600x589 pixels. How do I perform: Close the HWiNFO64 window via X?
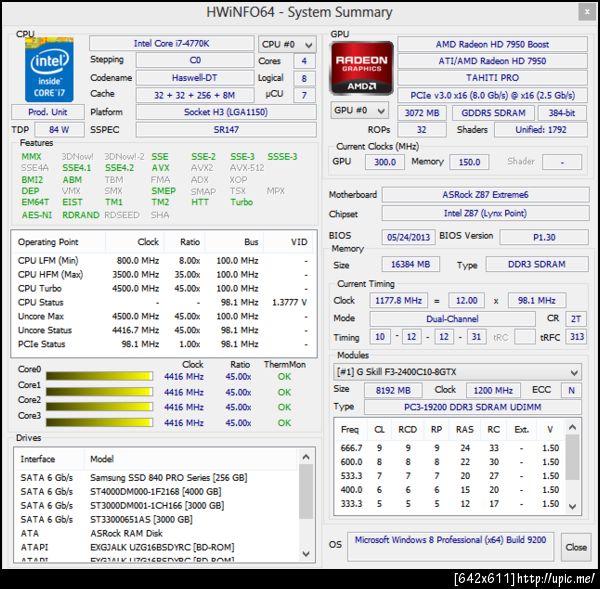(587, 12)
